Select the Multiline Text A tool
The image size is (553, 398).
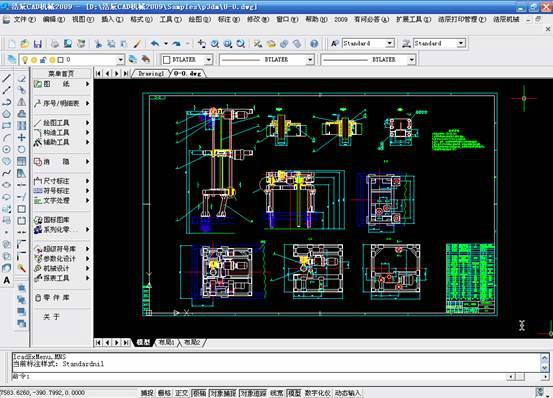click(x=6, y=281)
